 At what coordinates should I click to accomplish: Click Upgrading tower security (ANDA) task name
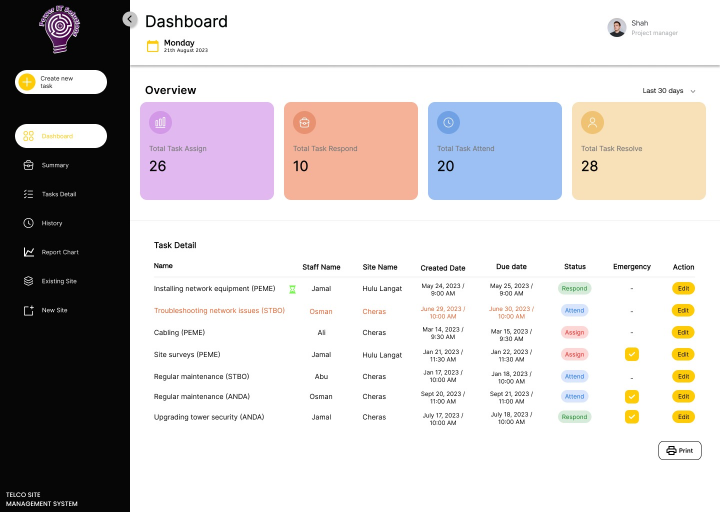click(x=209, y=417)
